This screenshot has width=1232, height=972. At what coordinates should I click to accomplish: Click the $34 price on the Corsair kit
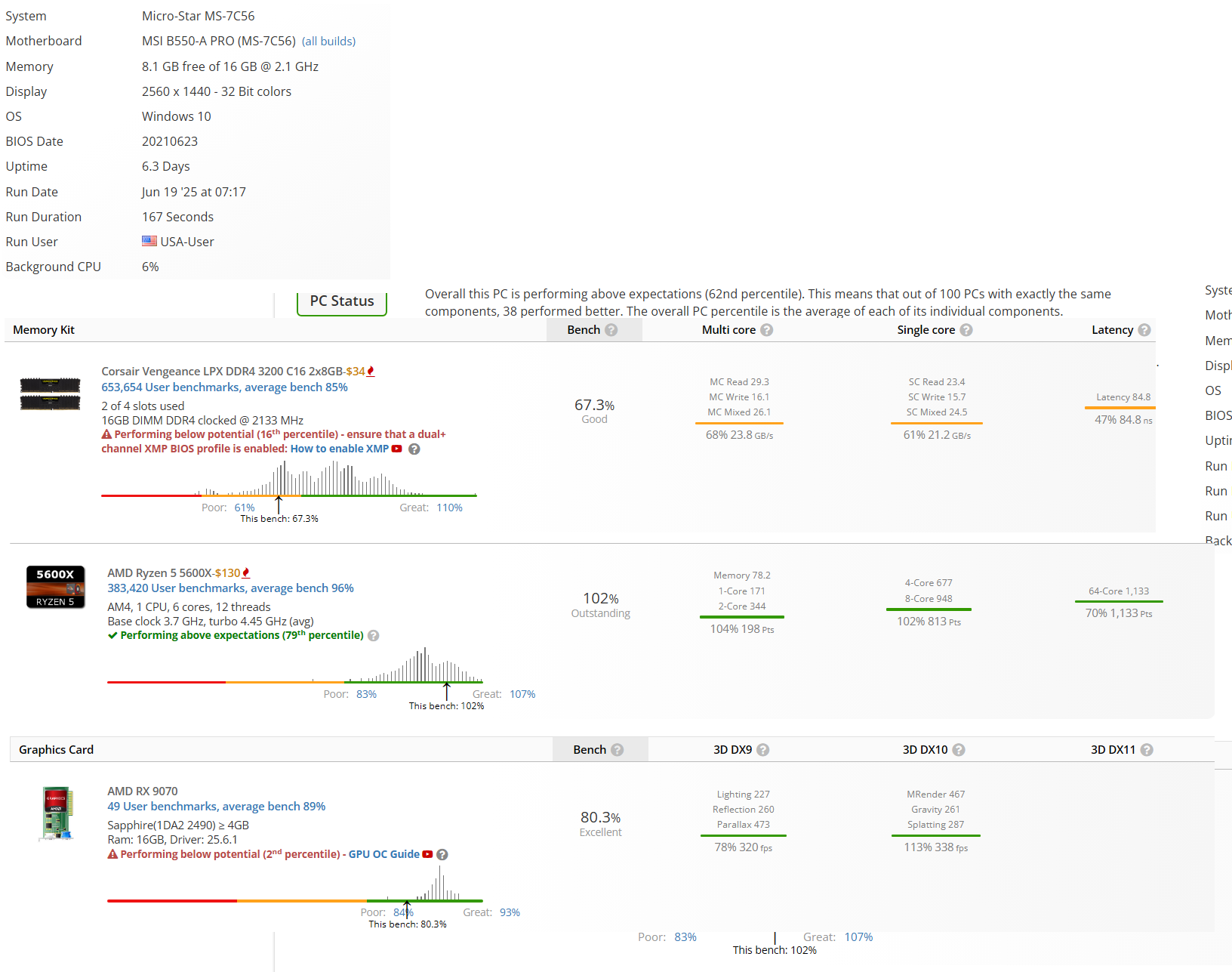click(x=356, y=371)
